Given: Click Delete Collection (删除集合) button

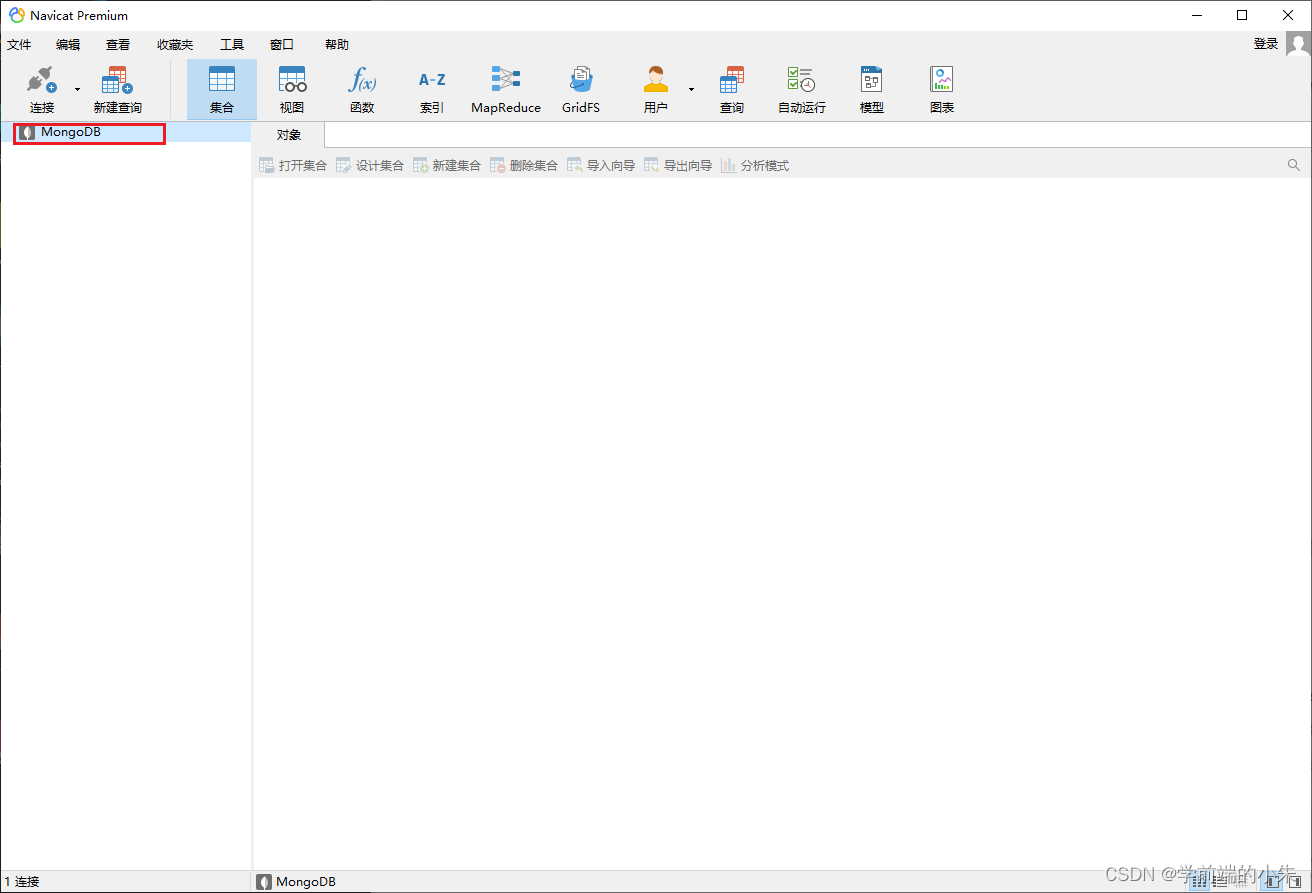Looking at the screenshot, I should click(524, 166).
